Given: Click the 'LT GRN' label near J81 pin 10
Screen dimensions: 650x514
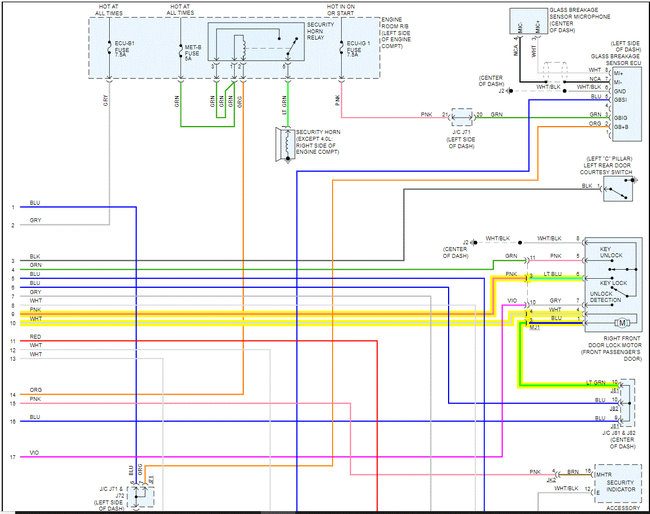Looking at the screenshot, I should [595, 382].
